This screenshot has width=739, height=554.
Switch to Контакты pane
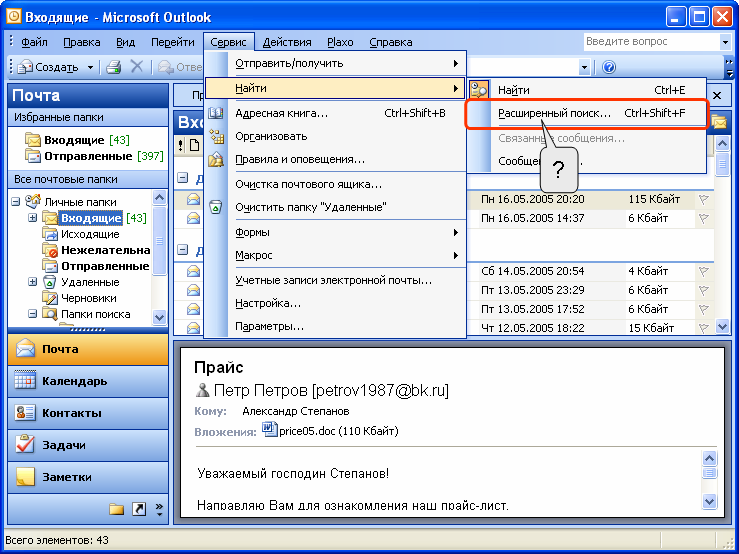pos(88,413)
